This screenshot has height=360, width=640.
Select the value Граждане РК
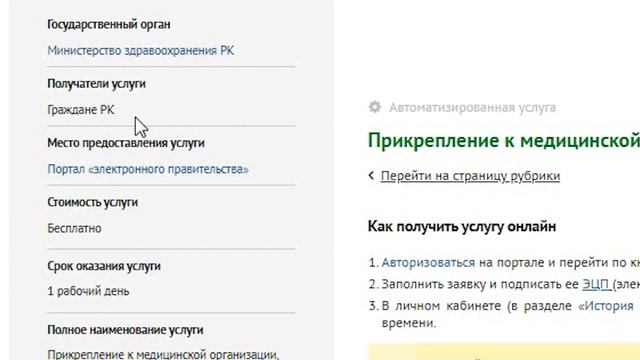81,110
